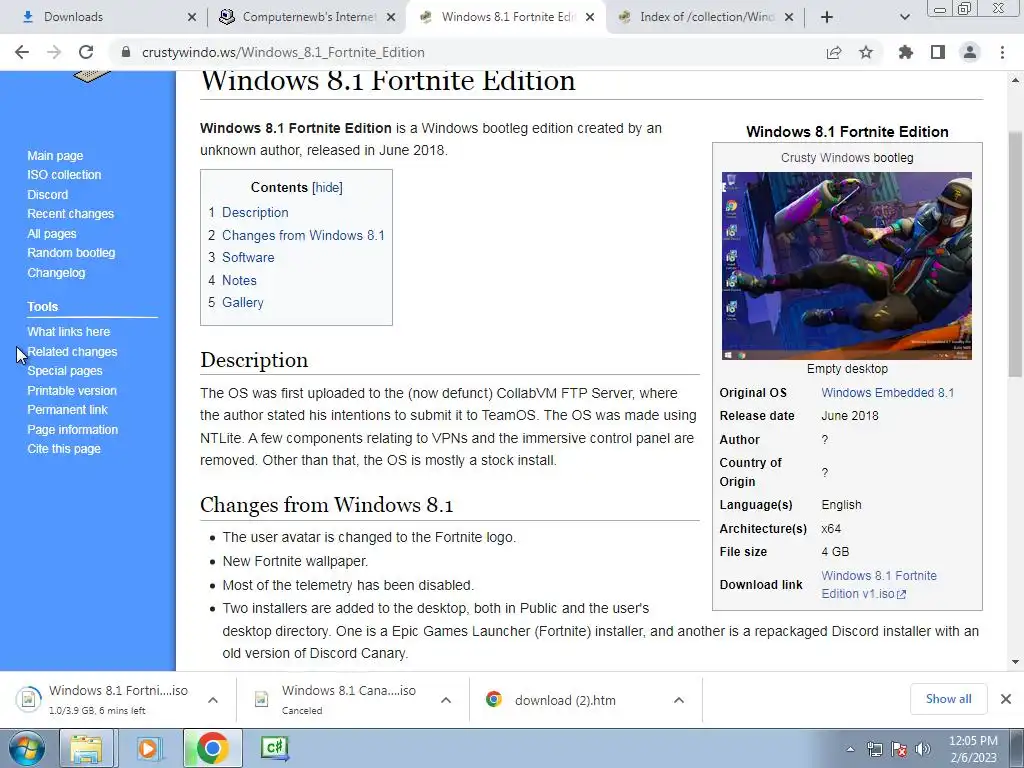Image resolution: width=1024 pixels, height=768 pixels.
Task: Open the Discord sidebar link
Action: pyautogui.click(x=48, y=195)
